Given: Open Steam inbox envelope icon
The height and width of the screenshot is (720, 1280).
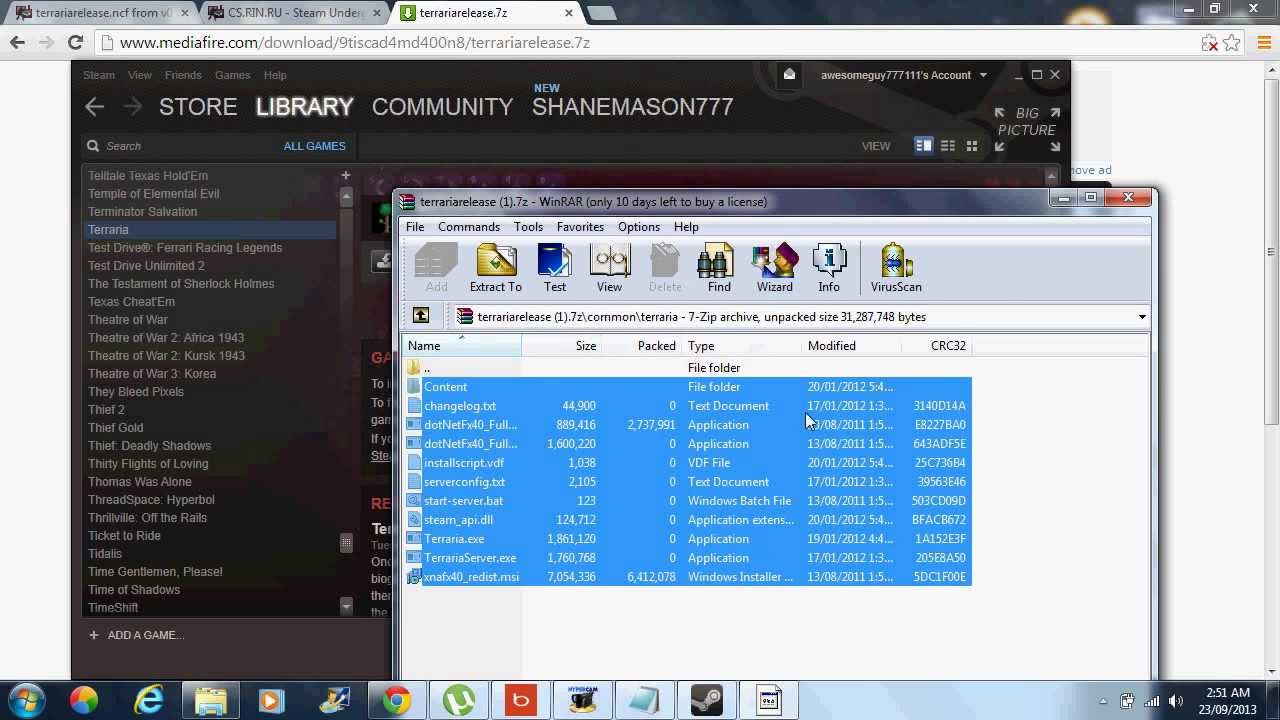Looking at the screenshot, I should (x=789, y=74).
